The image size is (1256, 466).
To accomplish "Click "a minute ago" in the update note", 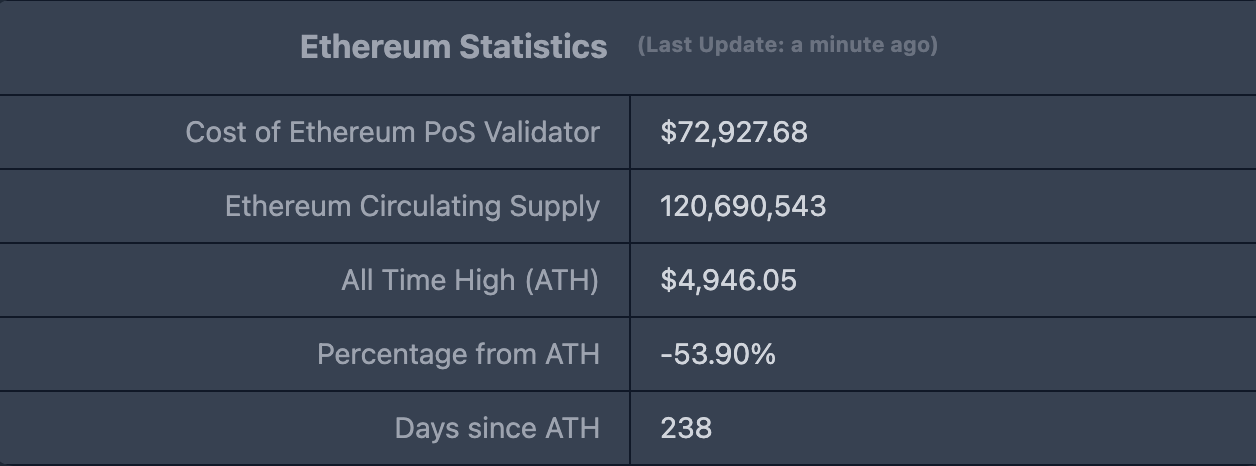I will 862,45.
